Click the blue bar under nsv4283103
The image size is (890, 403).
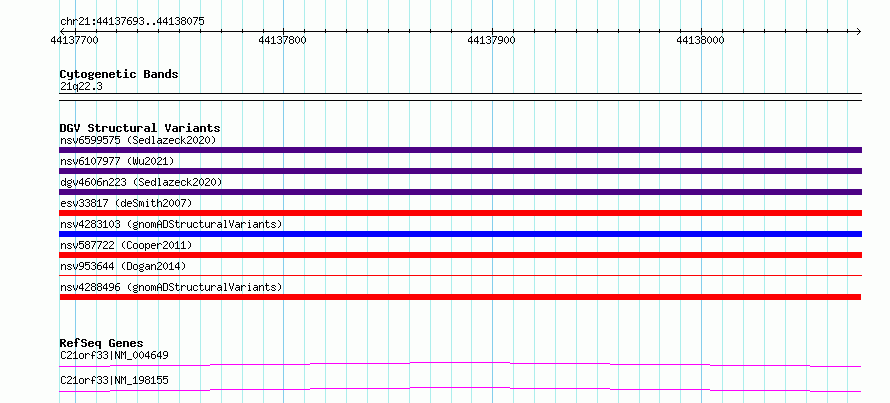460,234
